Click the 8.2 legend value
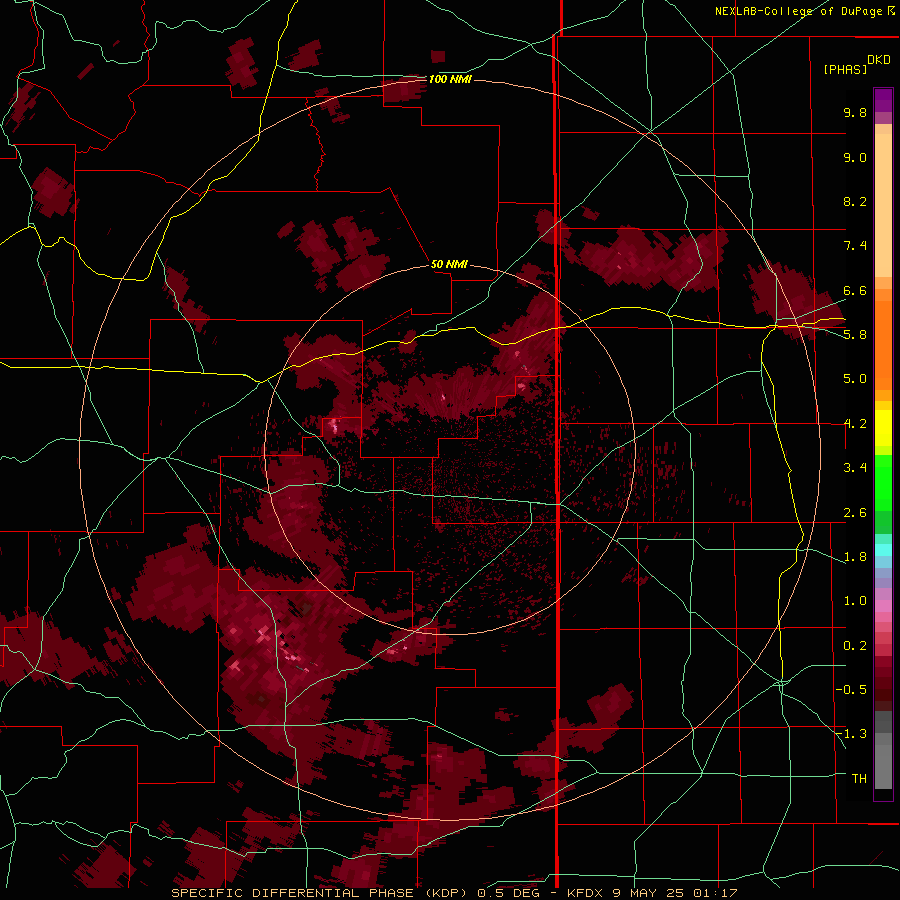 pos(855,201)
